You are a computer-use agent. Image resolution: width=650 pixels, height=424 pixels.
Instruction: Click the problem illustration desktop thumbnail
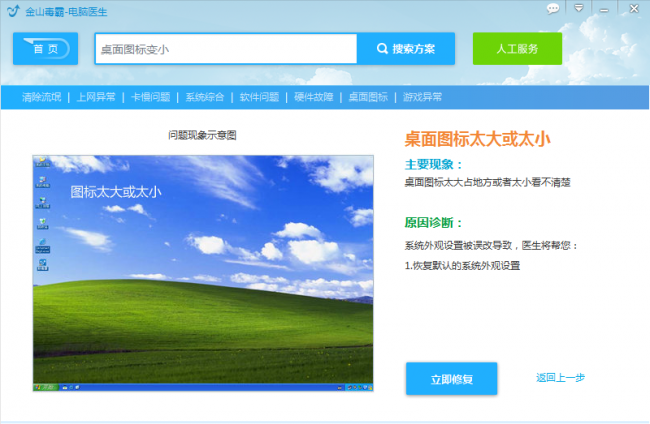(203, 273)
